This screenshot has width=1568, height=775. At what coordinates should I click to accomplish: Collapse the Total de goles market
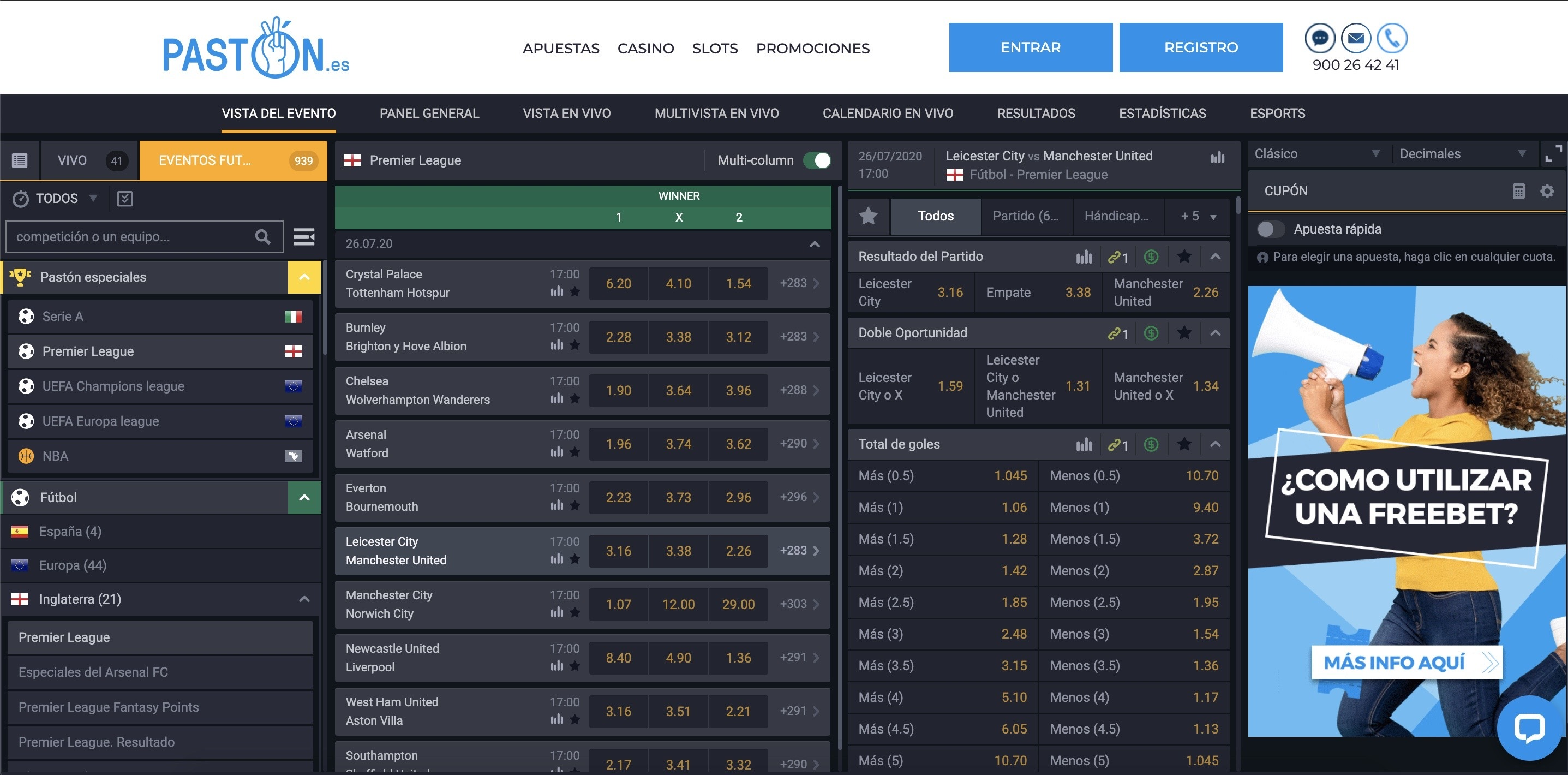[x=1215, y=444]
